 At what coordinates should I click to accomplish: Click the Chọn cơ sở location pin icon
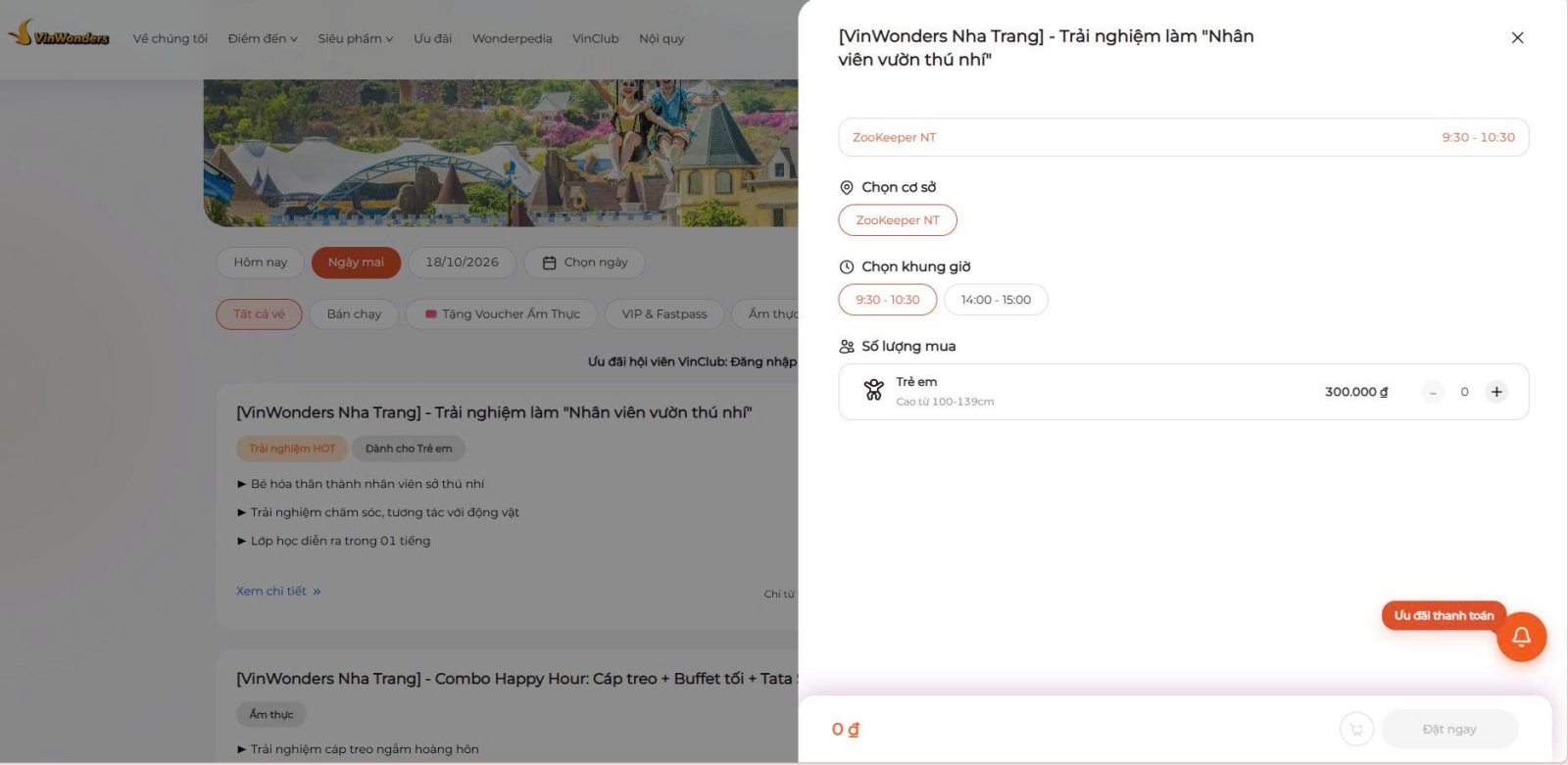(847, 187)
